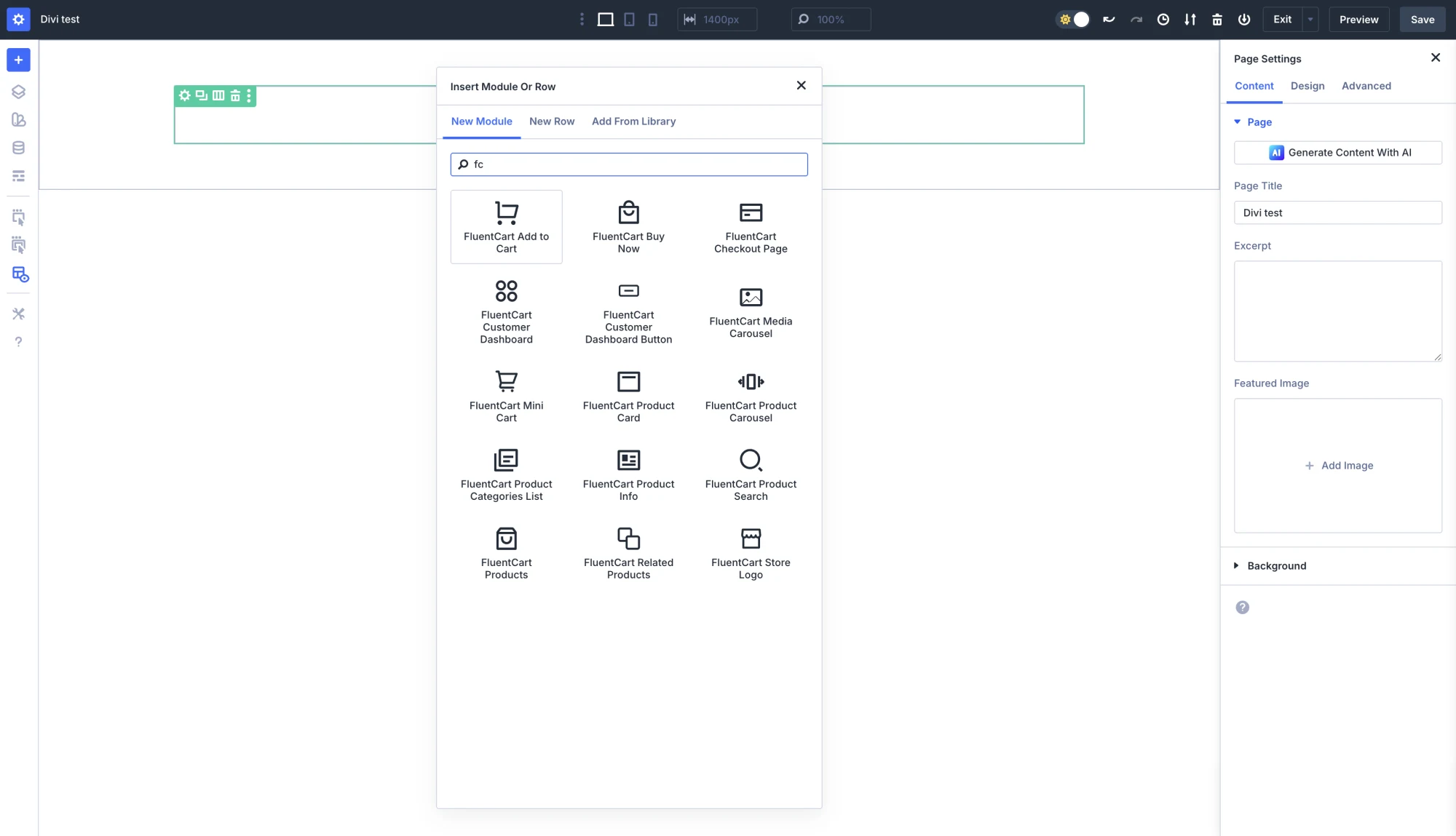Click the Exit button
This screenshot has width=1456, height=836.
[x=1282, y=20]
